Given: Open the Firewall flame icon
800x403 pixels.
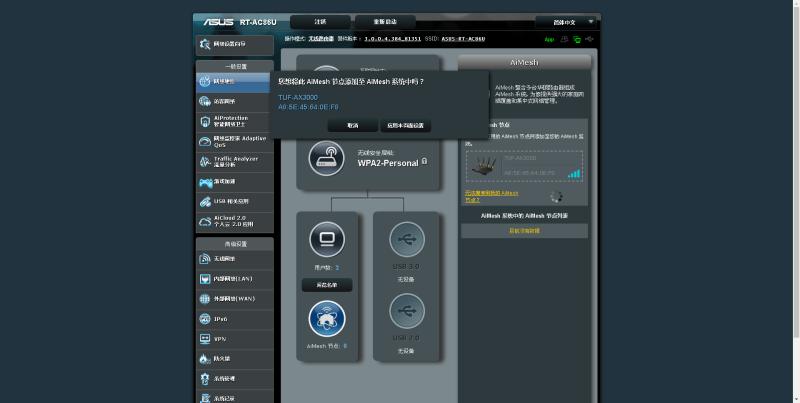Looking at the screenshot, I should (x=205, y=359).
